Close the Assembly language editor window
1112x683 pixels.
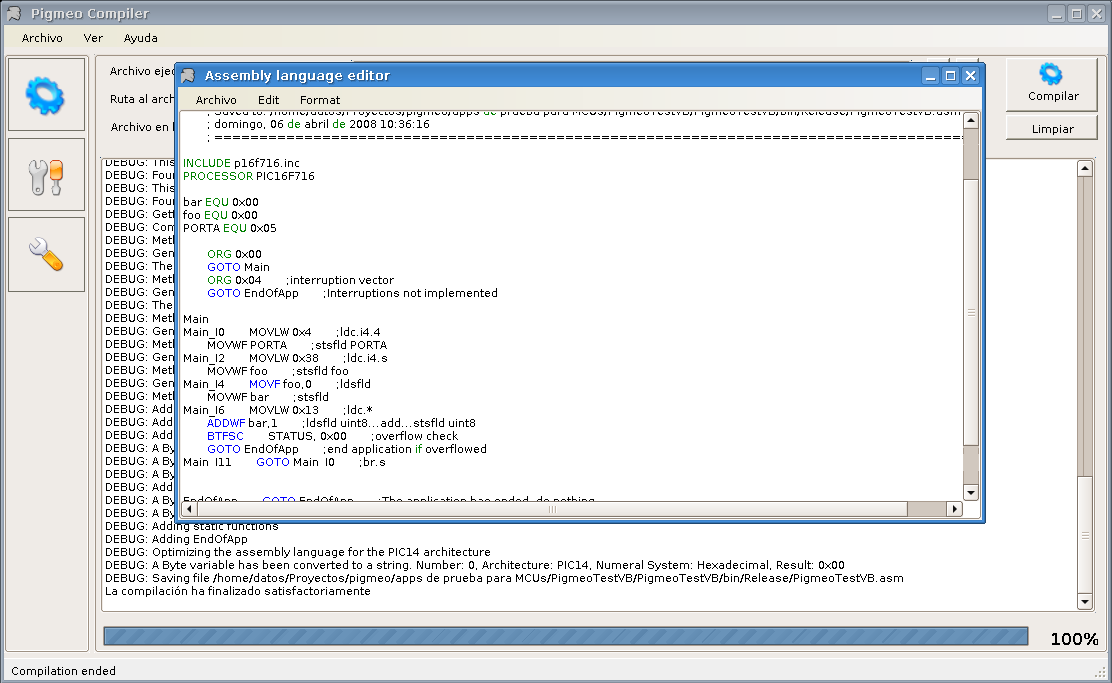point(970,75)
